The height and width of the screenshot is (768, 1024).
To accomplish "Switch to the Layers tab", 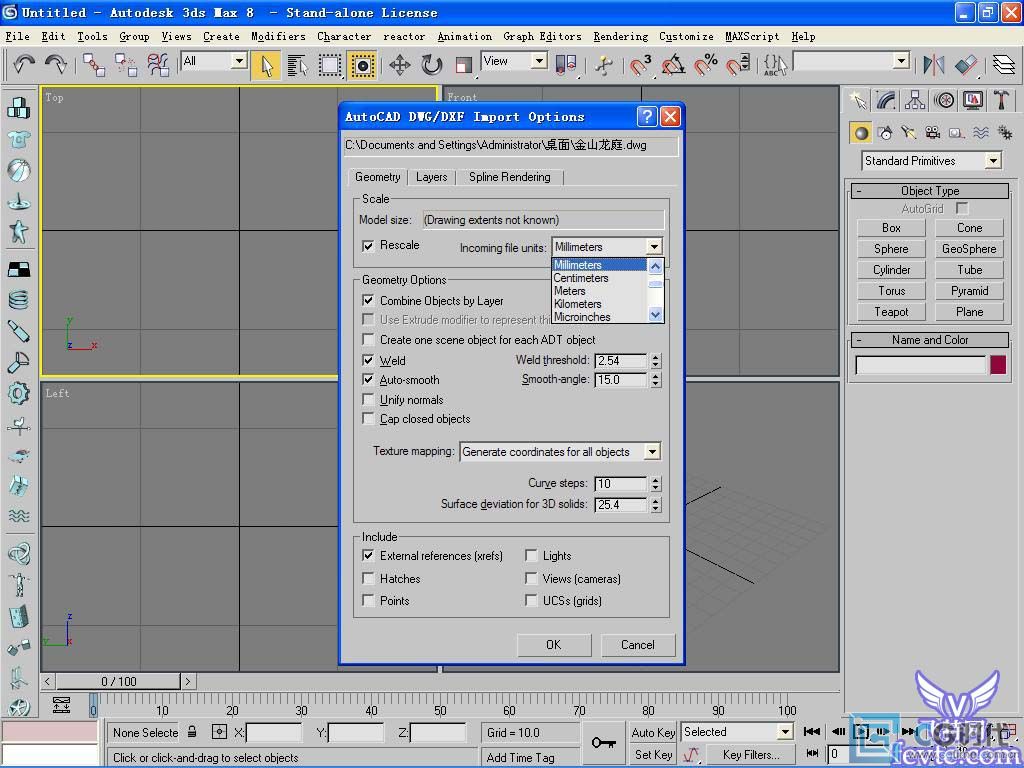I will click(x=432, y=177).
